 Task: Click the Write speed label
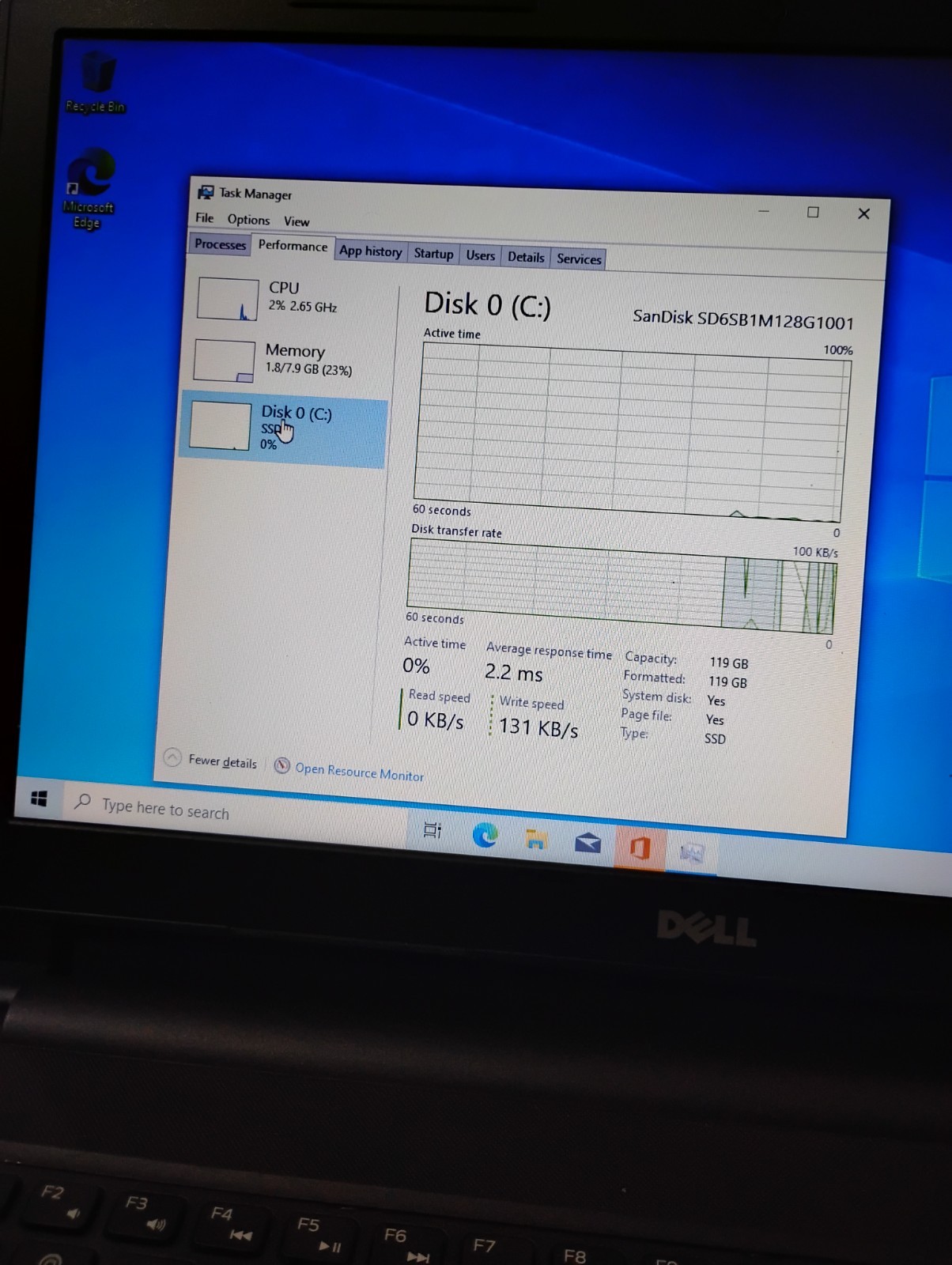point(531,703)
